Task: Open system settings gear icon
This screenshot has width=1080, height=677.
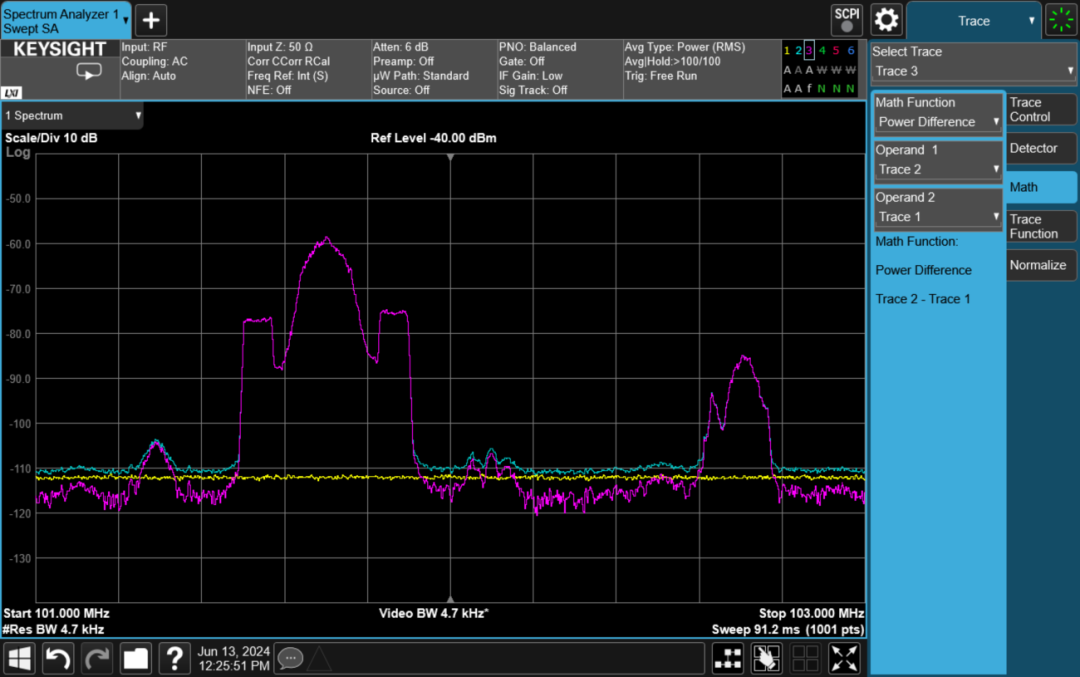Action: pos(887,19)
